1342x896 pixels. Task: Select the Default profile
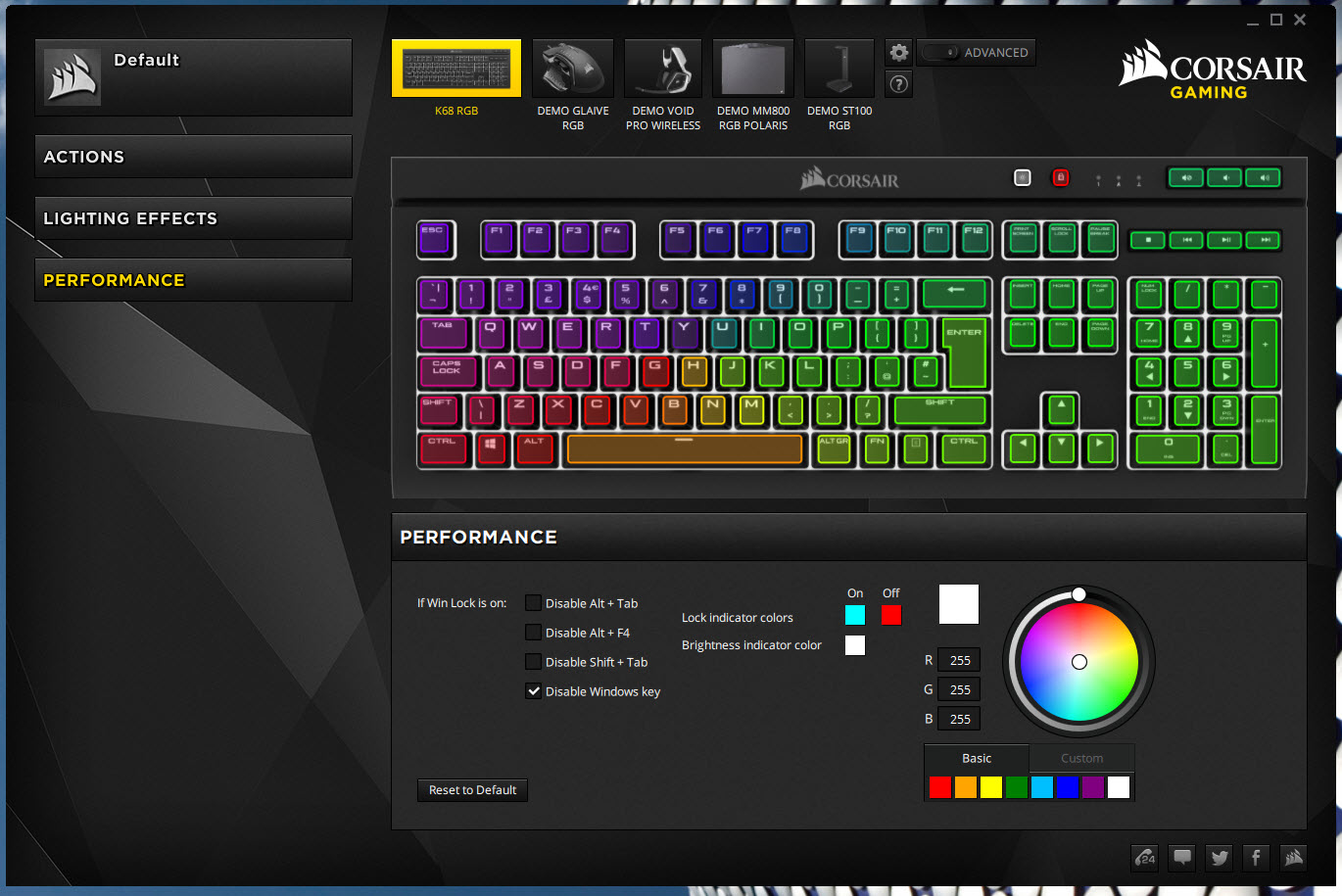coord(193,77)
